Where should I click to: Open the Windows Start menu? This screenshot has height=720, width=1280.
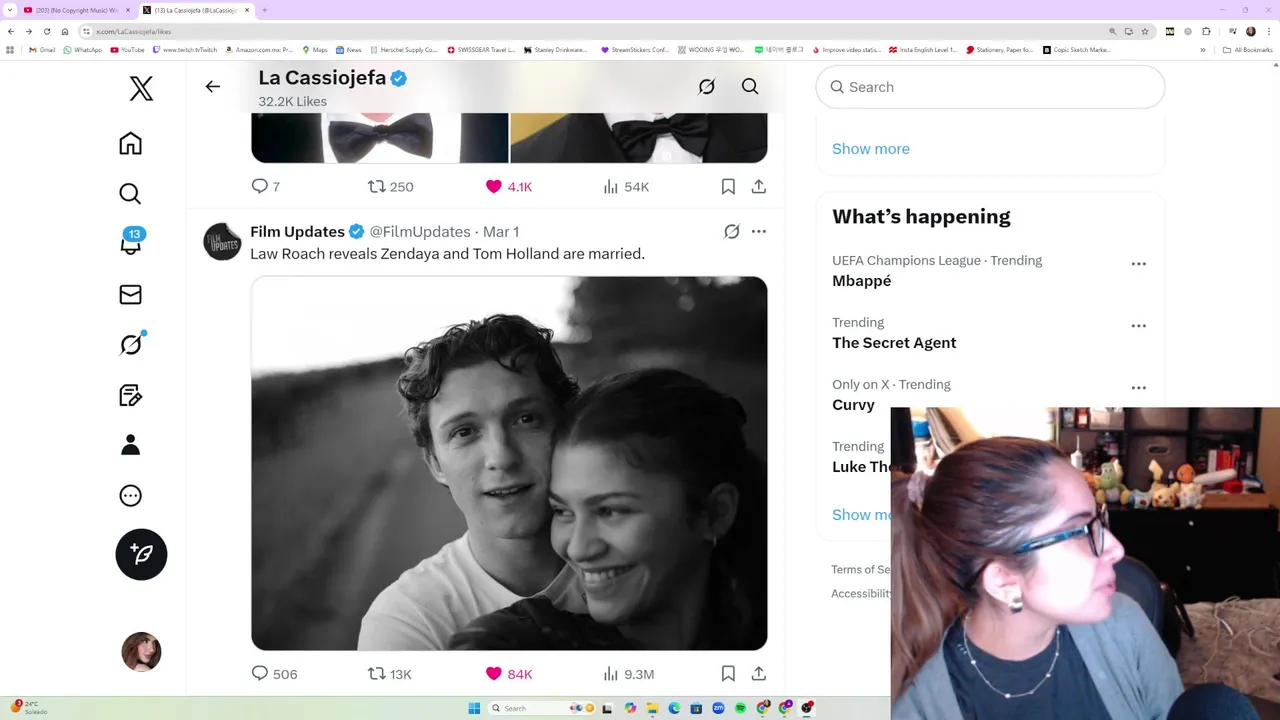click(474, 708)
